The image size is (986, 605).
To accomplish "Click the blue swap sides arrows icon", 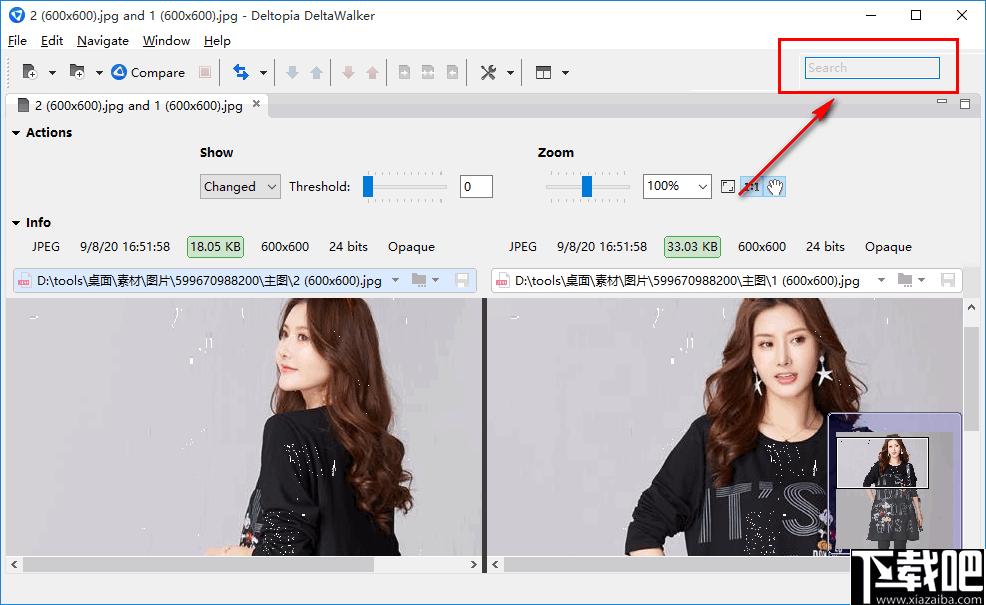I will pos(241,72).
